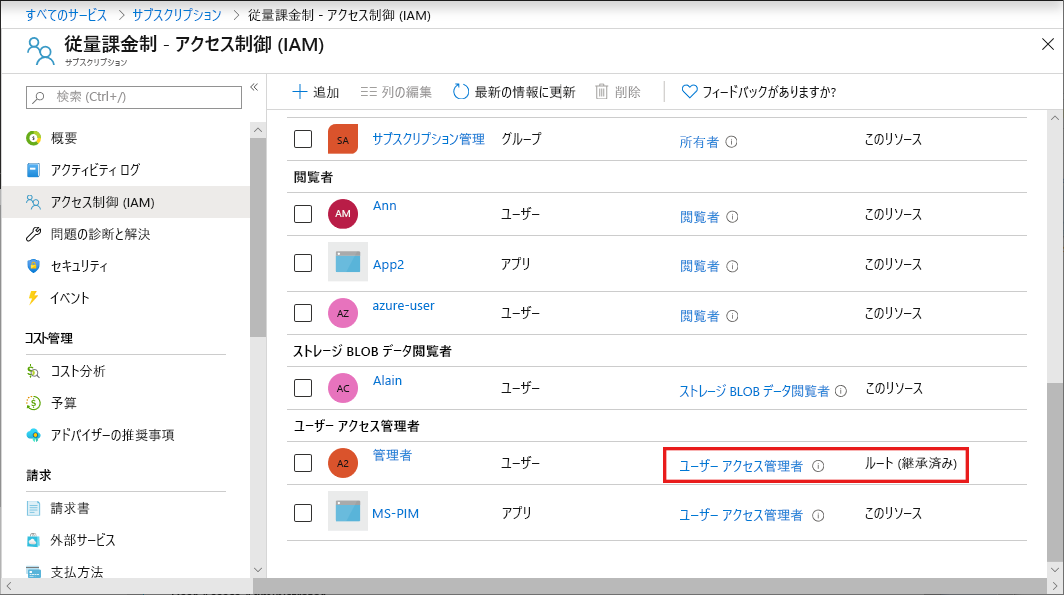This screenshot has height=595, width=1064.
Task: Check the Alain row checkbox
Action: 303,388
